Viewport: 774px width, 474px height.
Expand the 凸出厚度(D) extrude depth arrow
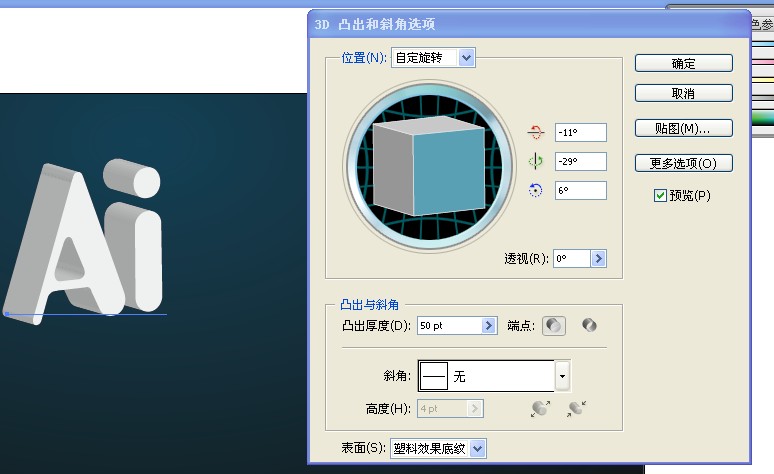(x=489, y=325)
